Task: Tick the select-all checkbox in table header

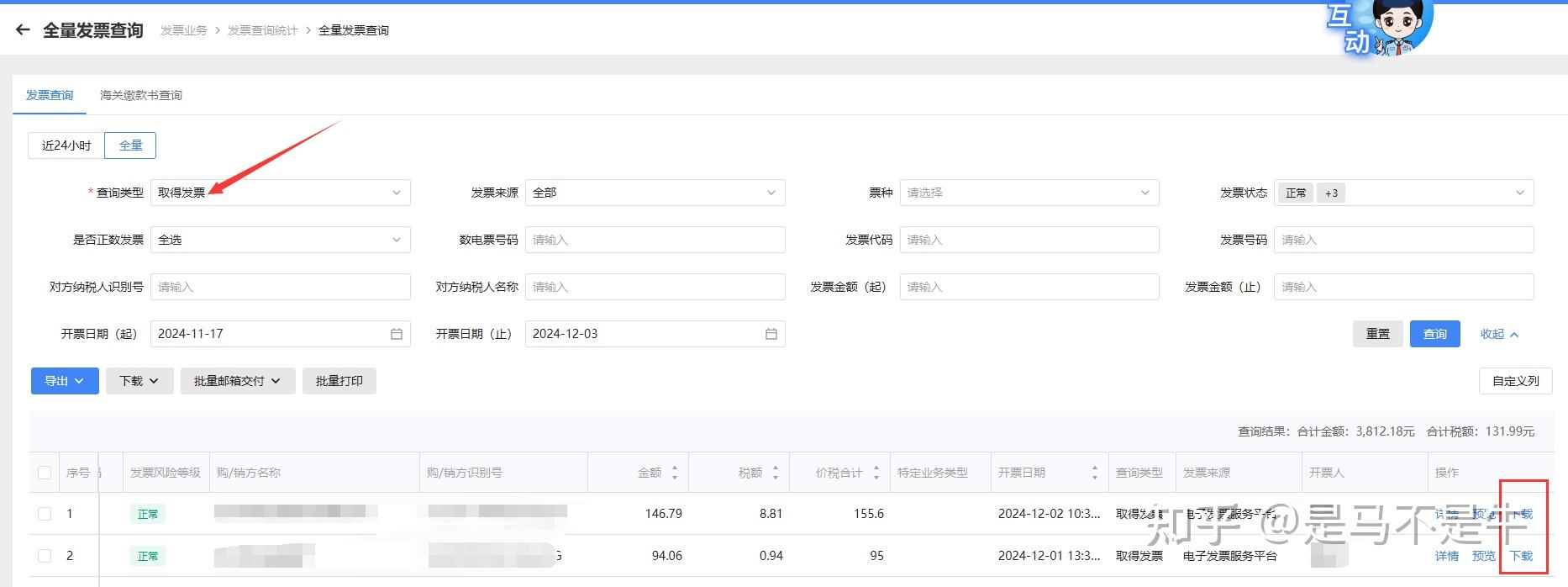Action: pos(45,473)
